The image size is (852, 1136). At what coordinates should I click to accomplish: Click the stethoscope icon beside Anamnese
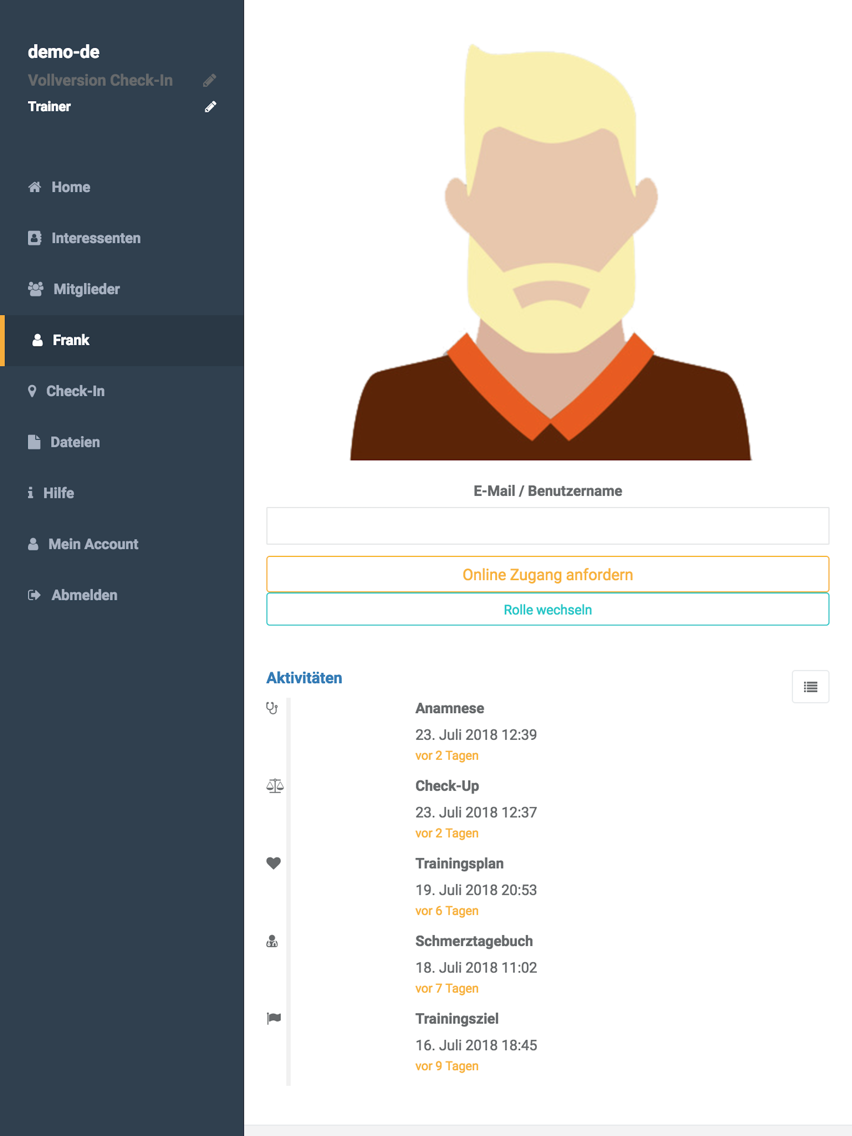click(x=272, y=708)
